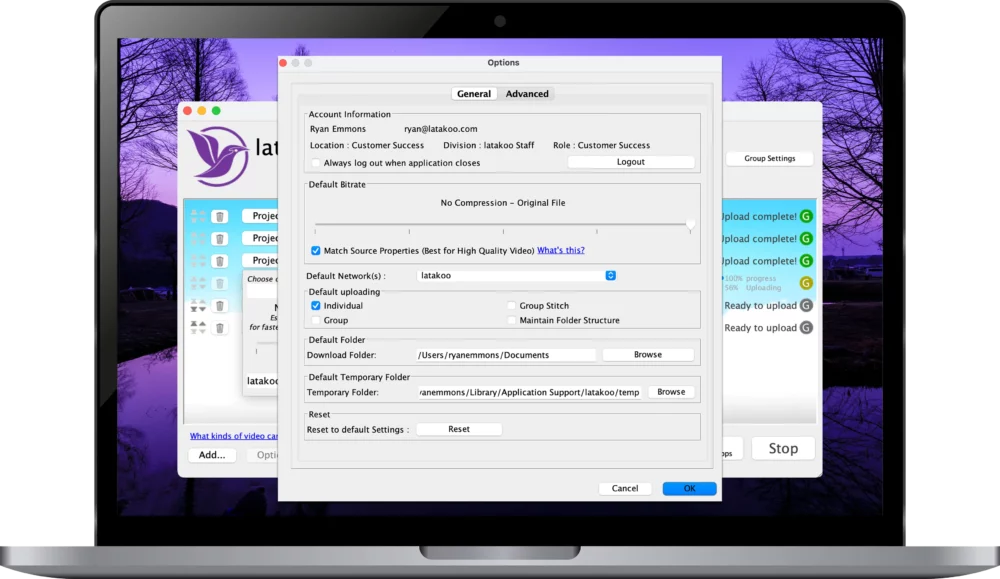Open the Default Network(s) dropdown
This screenshot has width=1000, height=579.
point(517,275)
